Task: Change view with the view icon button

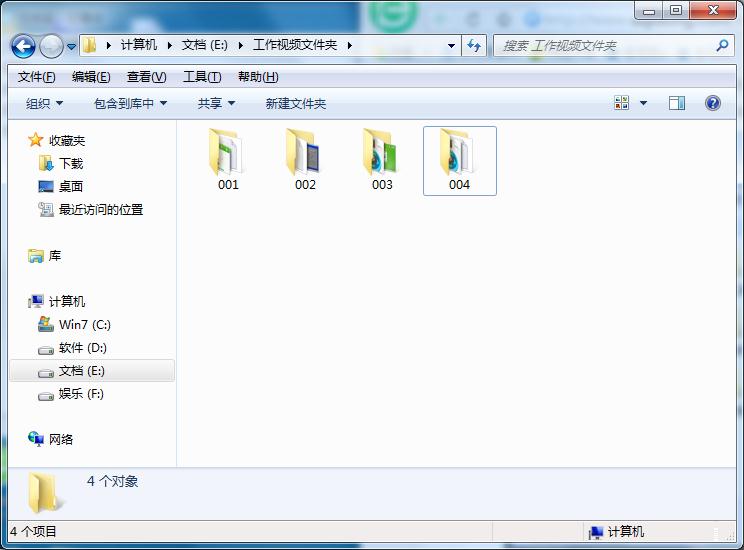Action: click(x=622, y=103)
